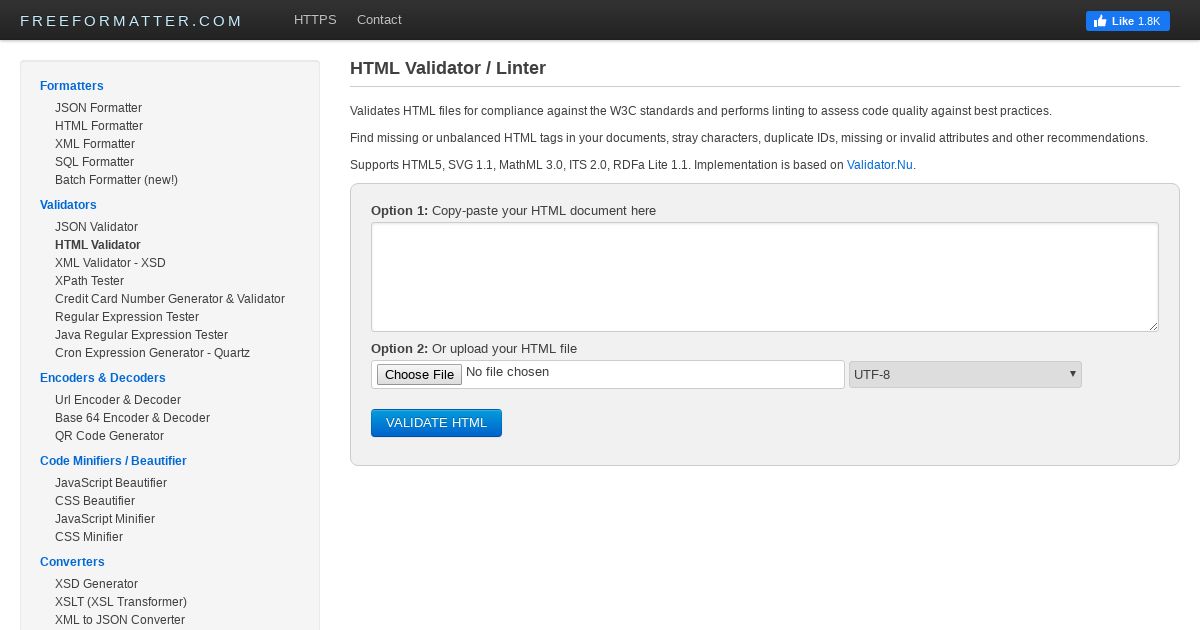Click the HTML Validator / Linter heading
Image resolution: width=1200 pixels, height=630 pixels.
[448, 68]
